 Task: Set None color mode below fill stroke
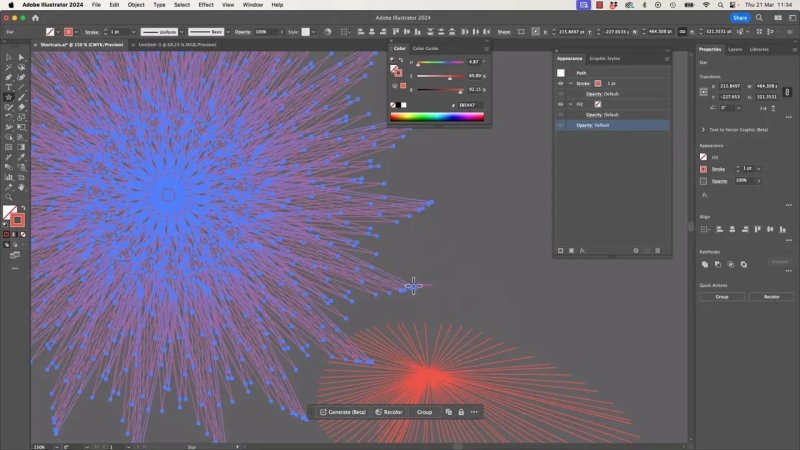click(x=23, y=235)
